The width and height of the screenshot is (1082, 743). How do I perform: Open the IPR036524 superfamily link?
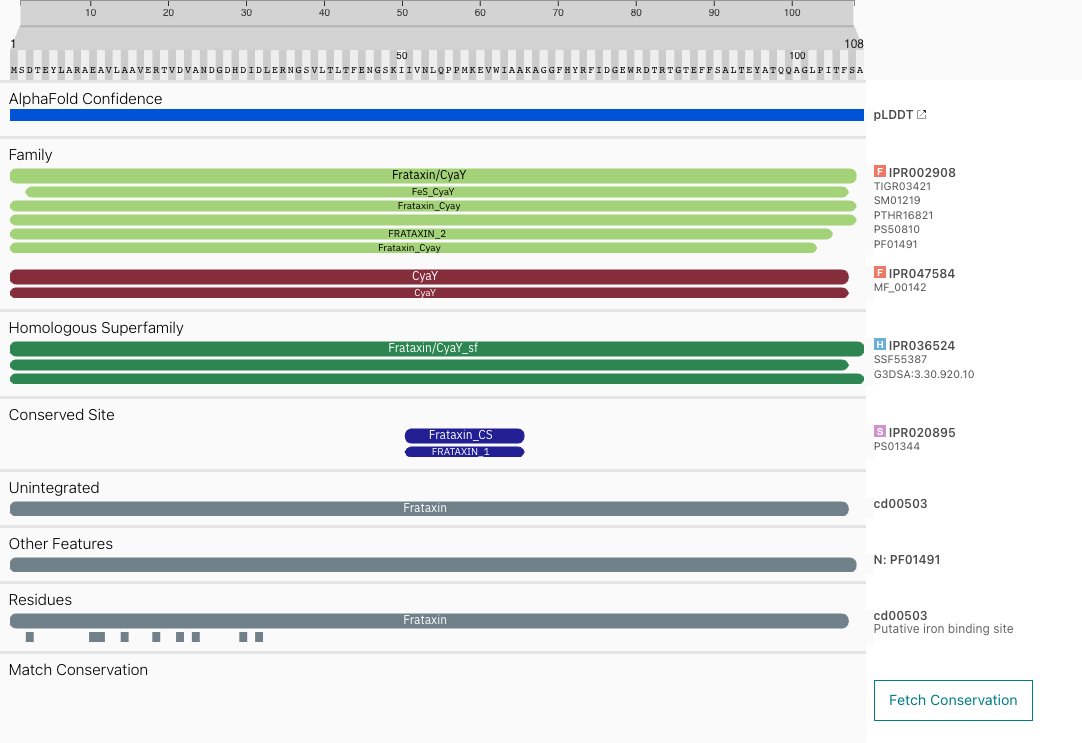point(922,346)
